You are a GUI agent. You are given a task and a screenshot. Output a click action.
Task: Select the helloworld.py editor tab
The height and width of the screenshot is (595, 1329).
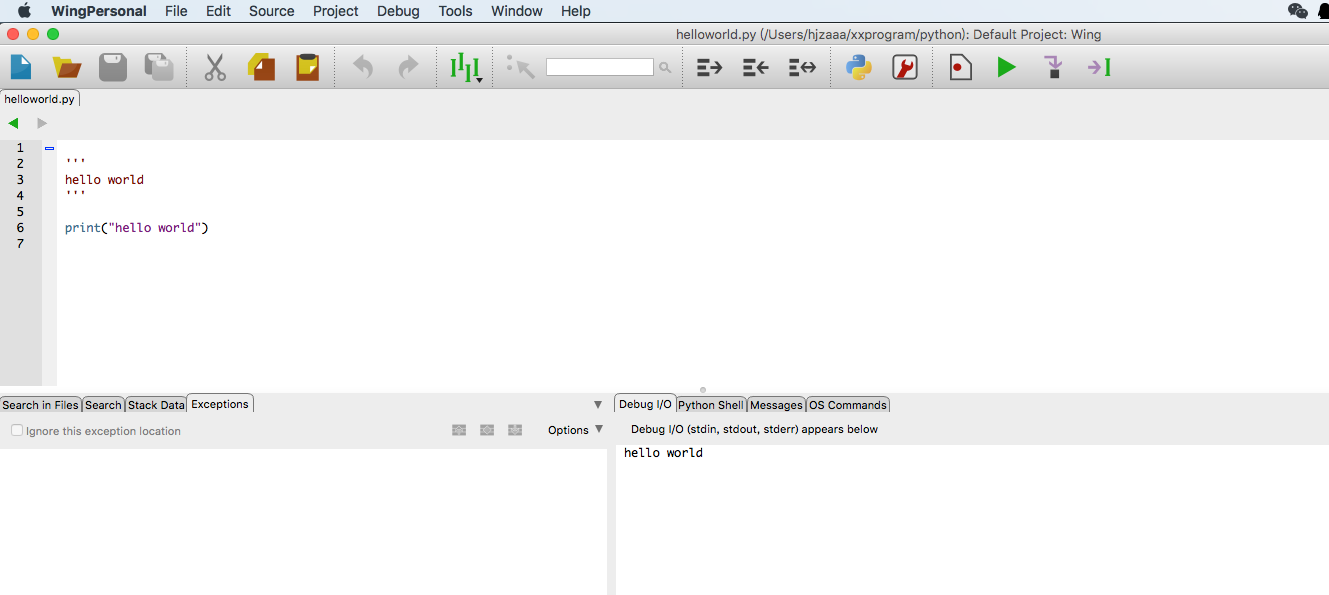[40, 99]
